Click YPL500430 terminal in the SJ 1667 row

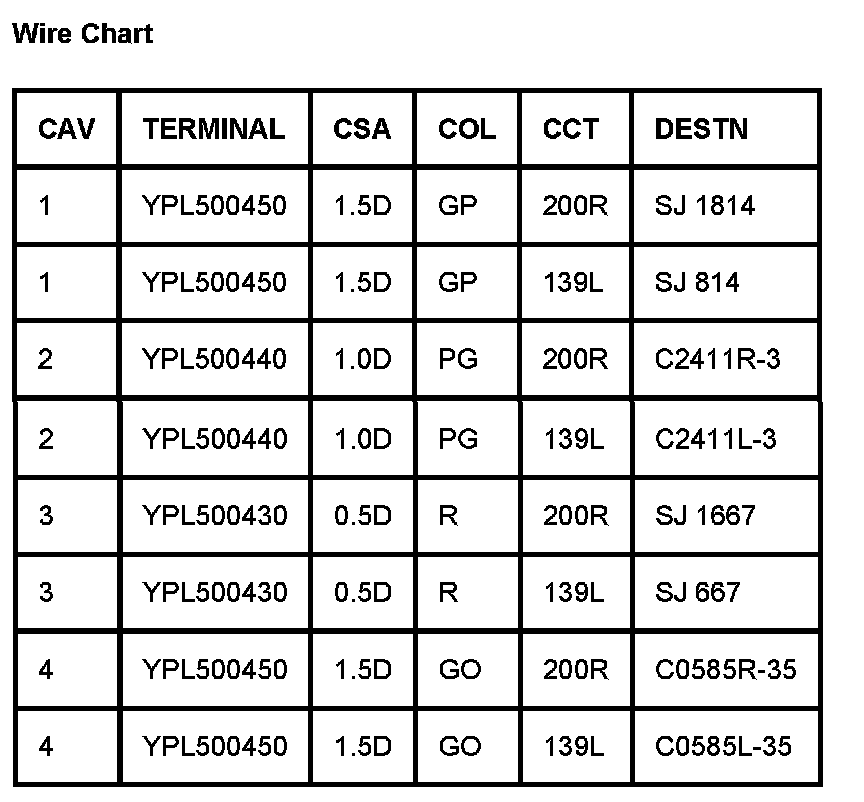pyautogui.click(x=214, y=516)
